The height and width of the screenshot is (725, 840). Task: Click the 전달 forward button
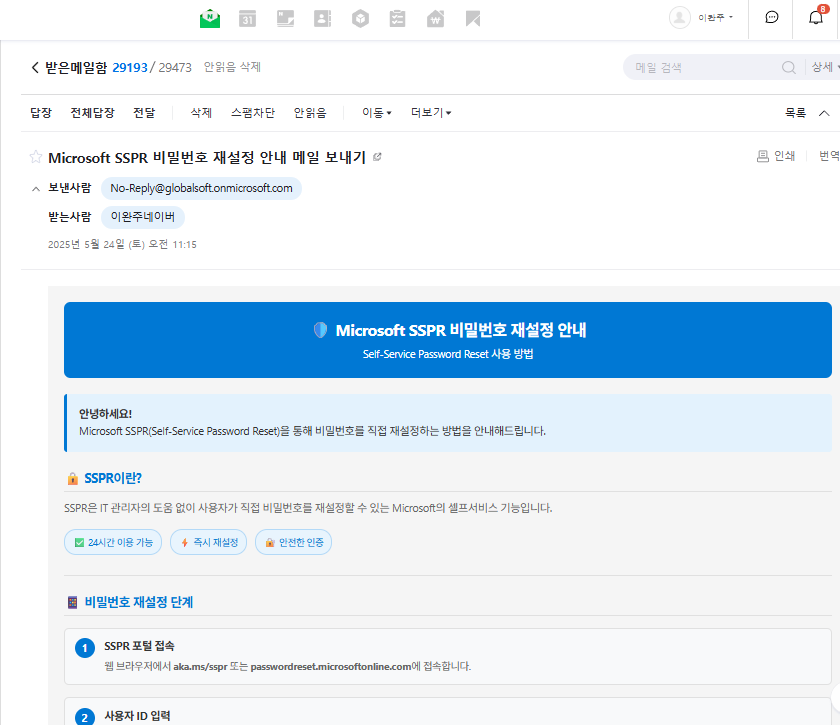pos(144,113)
